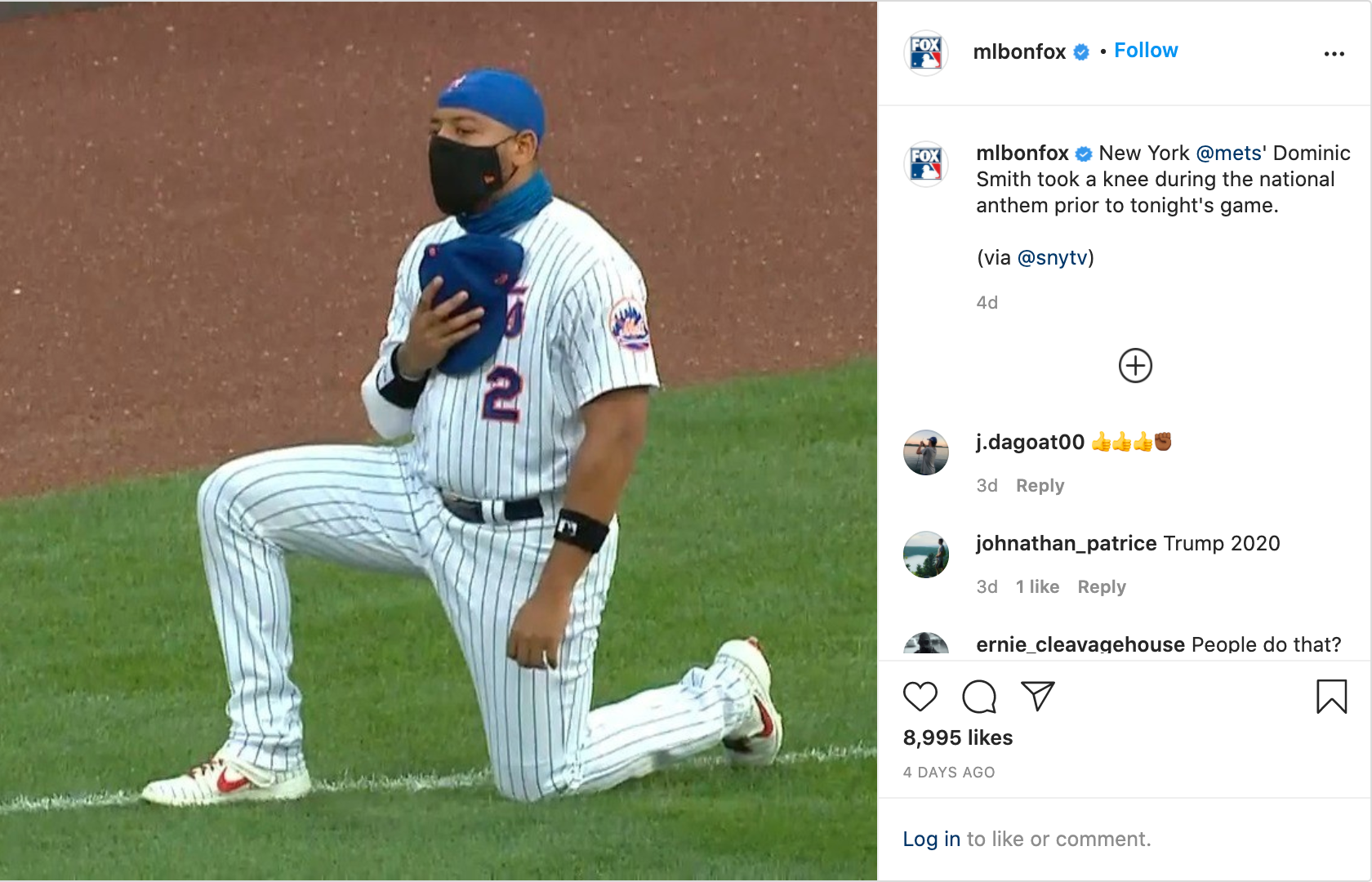Click johnathan_patrice's avatar thumbnail

(x=925, y=554)
